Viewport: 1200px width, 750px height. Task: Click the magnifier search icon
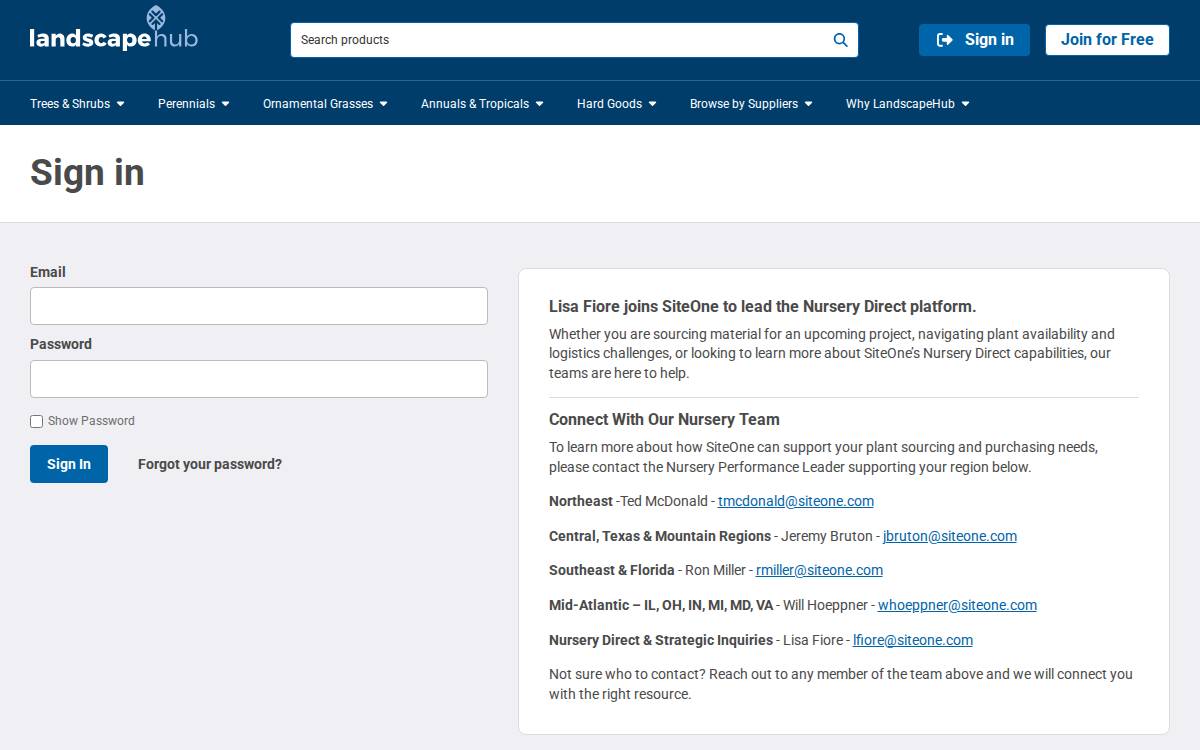click(840, 40)
